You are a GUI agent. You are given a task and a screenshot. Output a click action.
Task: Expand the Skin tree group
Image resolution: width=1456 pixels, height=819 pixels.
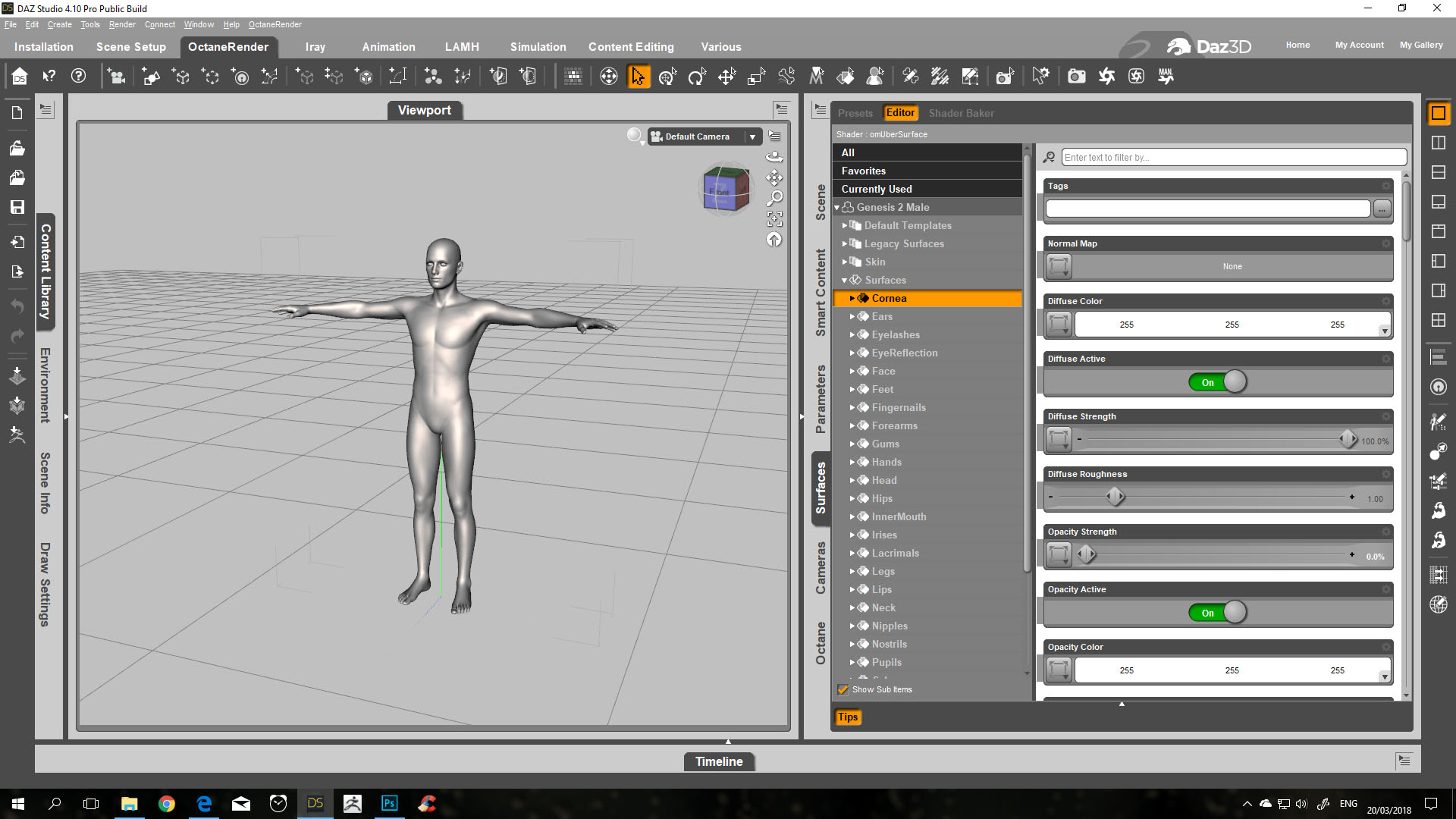coord(845,262)
